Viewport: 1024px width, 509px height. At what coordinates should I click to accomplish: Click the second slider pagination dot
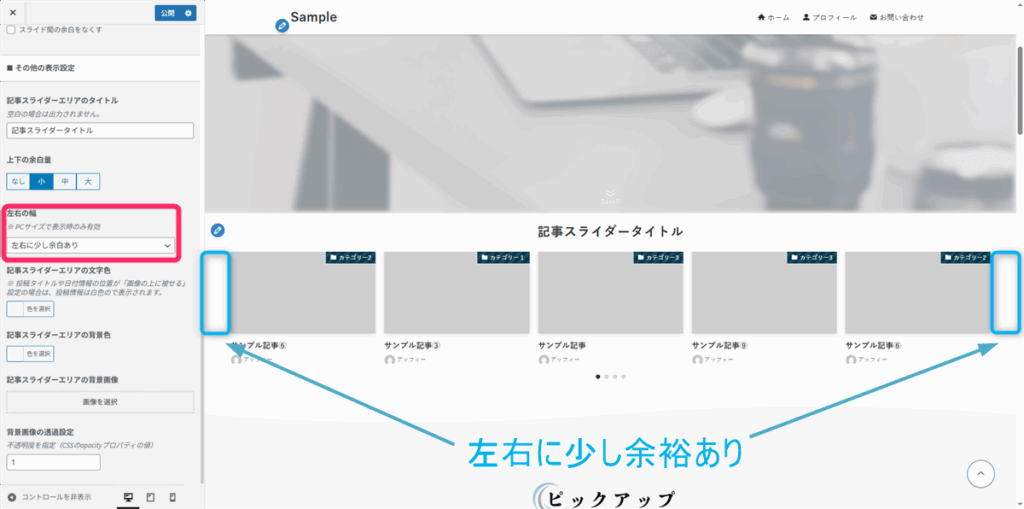click(606, 376)
